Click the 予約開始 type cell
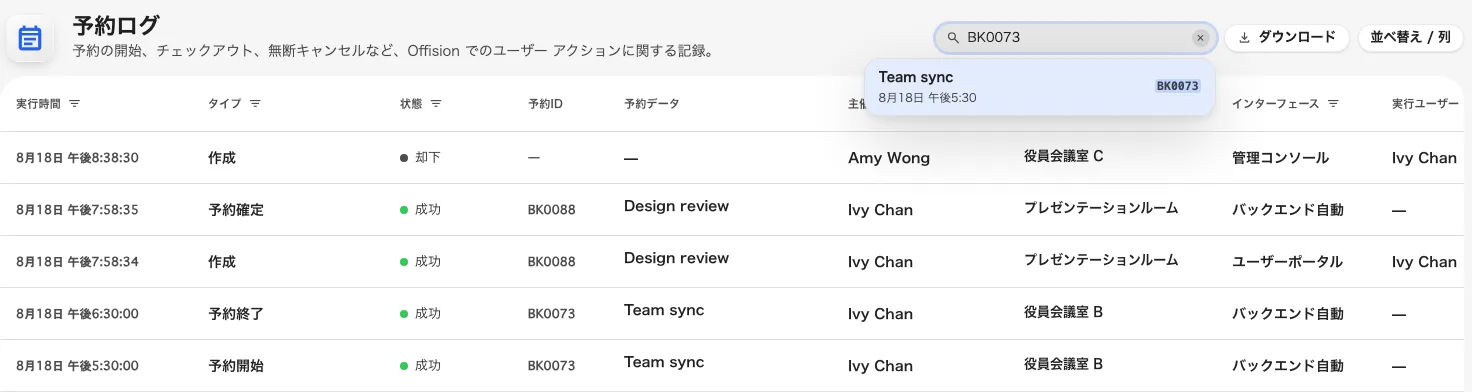Screen dimensions: 1472x392 (x=236, y=366)
